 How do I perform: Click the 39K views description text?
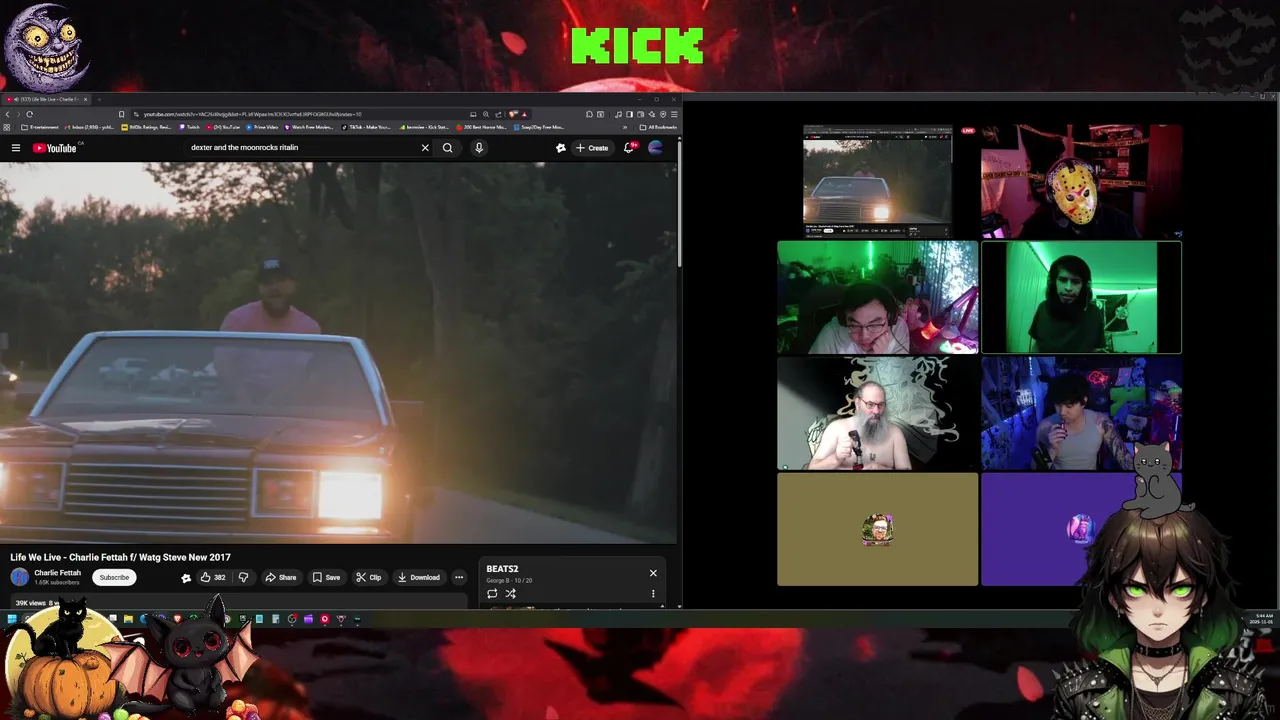[x=30, y=603]
